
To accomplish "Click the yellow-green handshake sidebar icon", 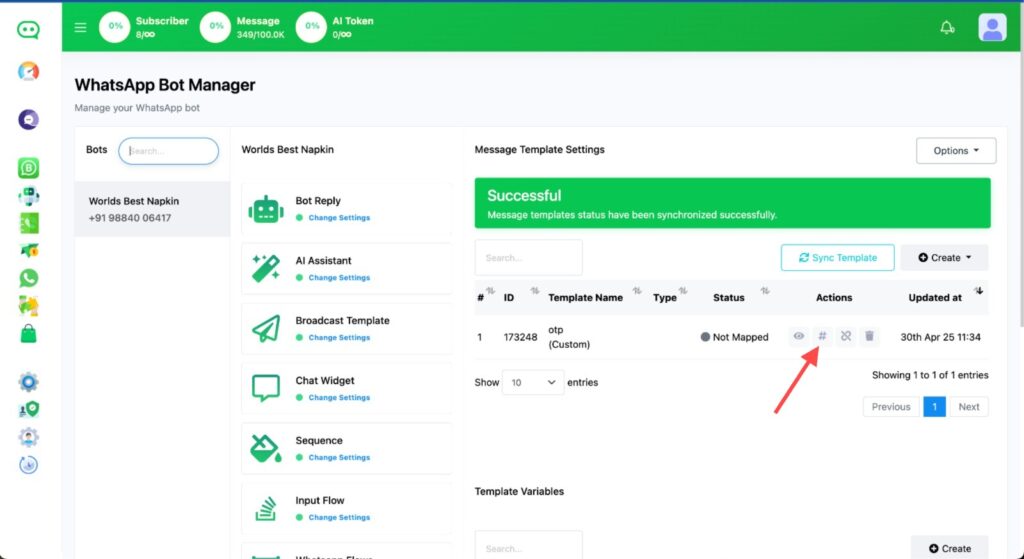I will point(28,306).
